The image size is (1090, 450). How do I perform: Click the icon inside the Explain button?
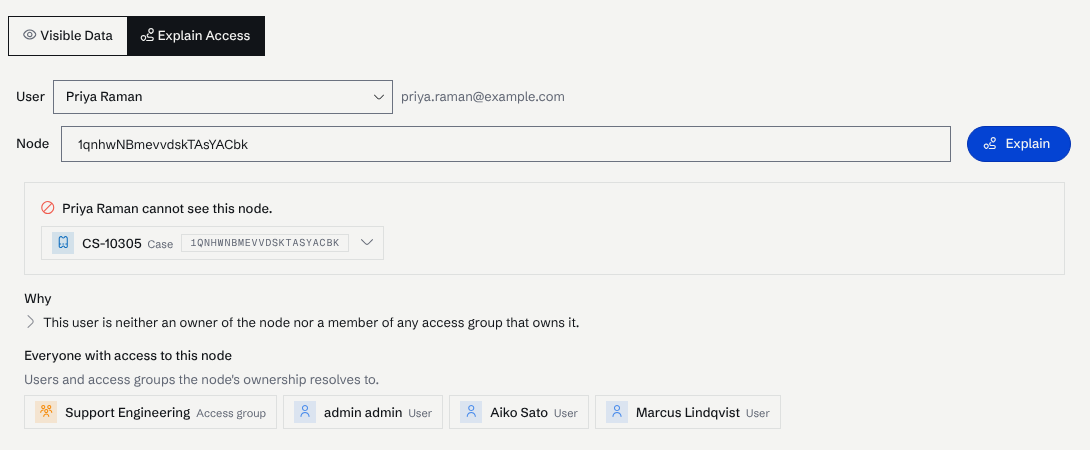click(990, 144)
